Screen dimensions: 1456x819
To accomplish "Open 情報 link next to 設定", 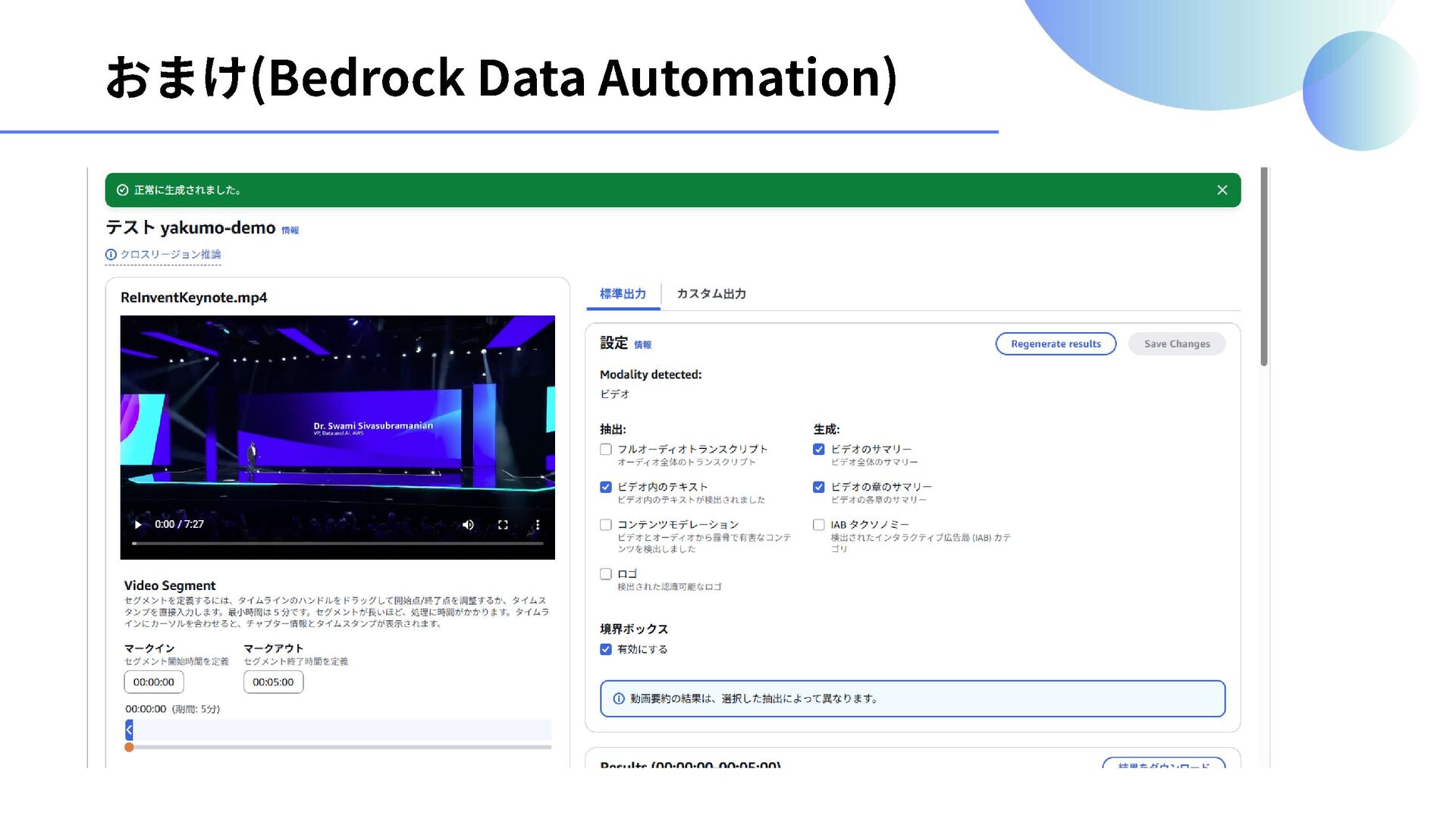I will pyautogui.click(x=643, y=345).
